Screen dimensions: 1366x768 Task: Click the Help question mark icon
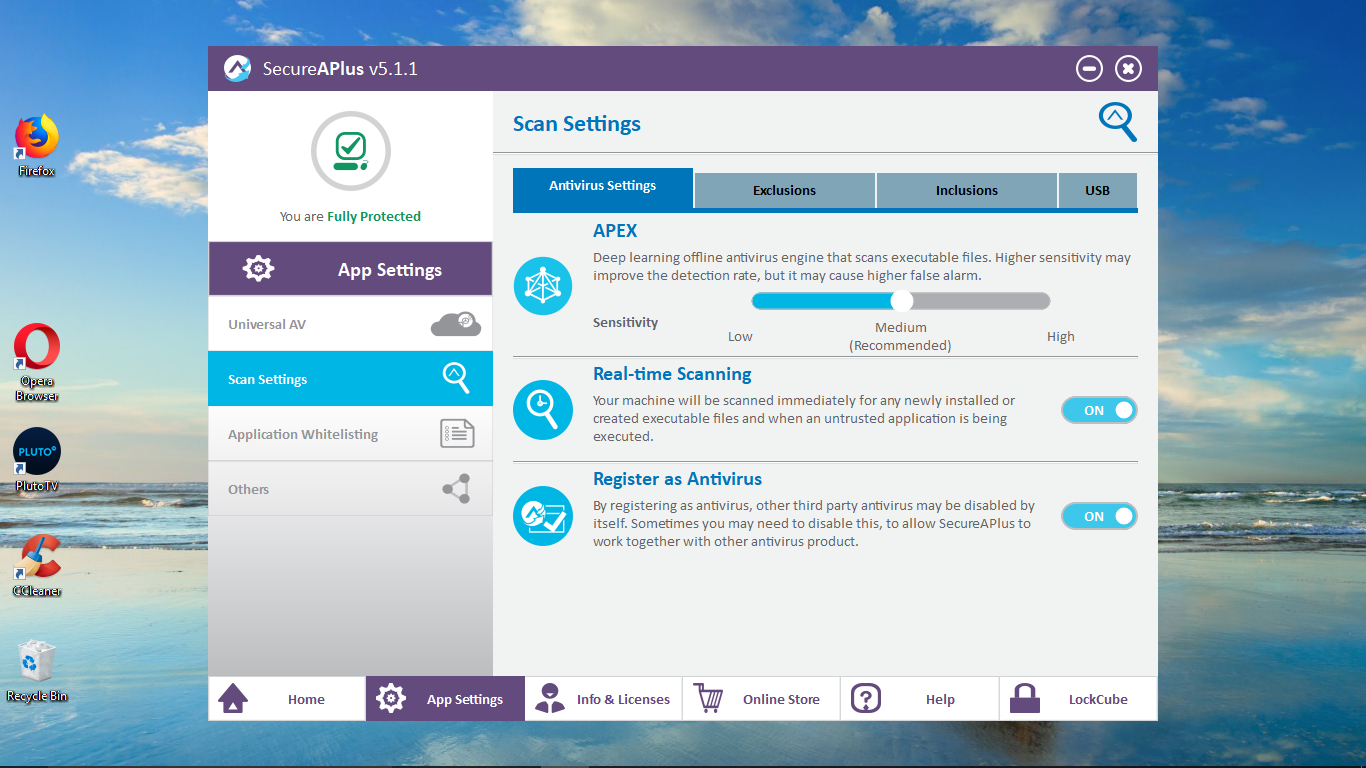coord(866,698)
